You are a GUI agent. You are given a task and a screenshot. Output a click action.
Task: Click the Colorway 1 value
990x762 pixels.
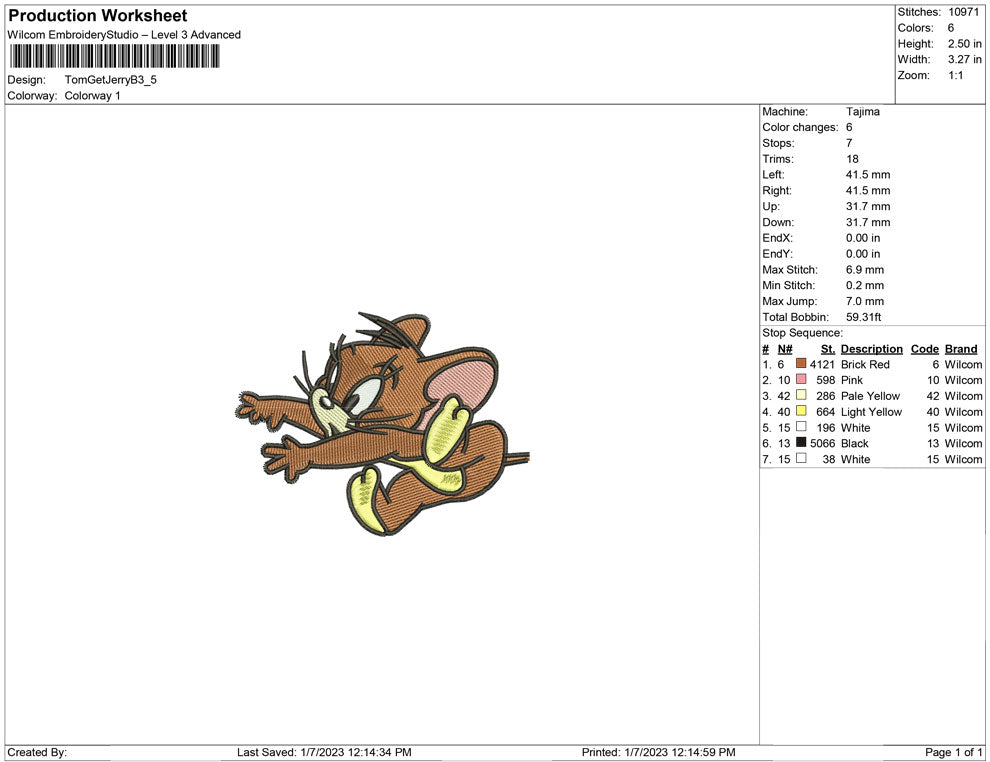click(92, 96)
